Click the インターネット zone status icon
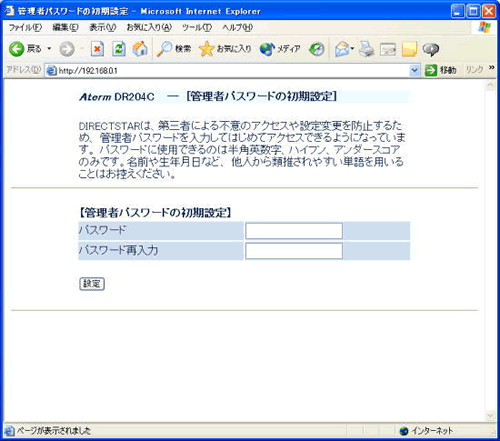 (404, 431)
